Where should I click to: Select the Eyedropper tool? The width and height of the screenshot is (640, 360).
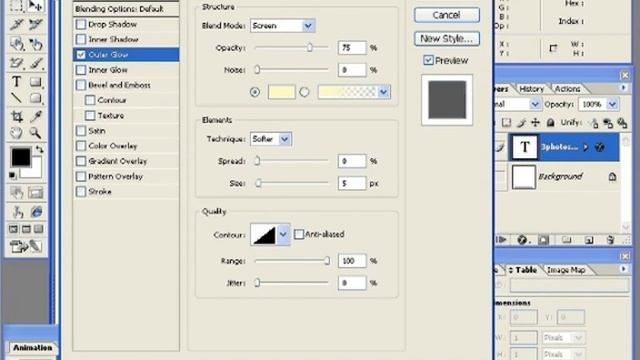tap(36, 116)
